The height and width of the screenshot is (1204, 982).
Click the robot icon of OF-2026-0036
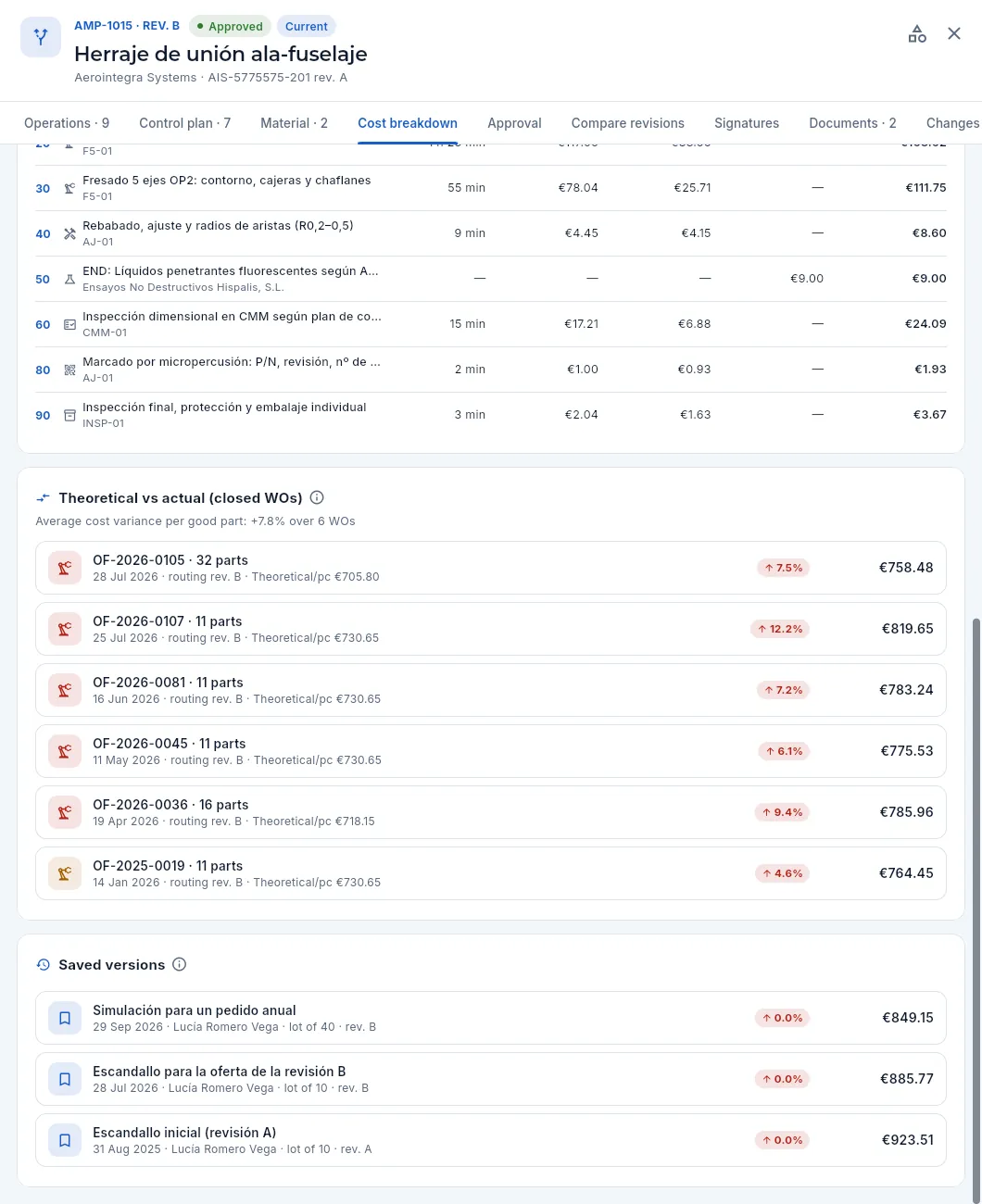pyautogui.click(x=65, y=812)
